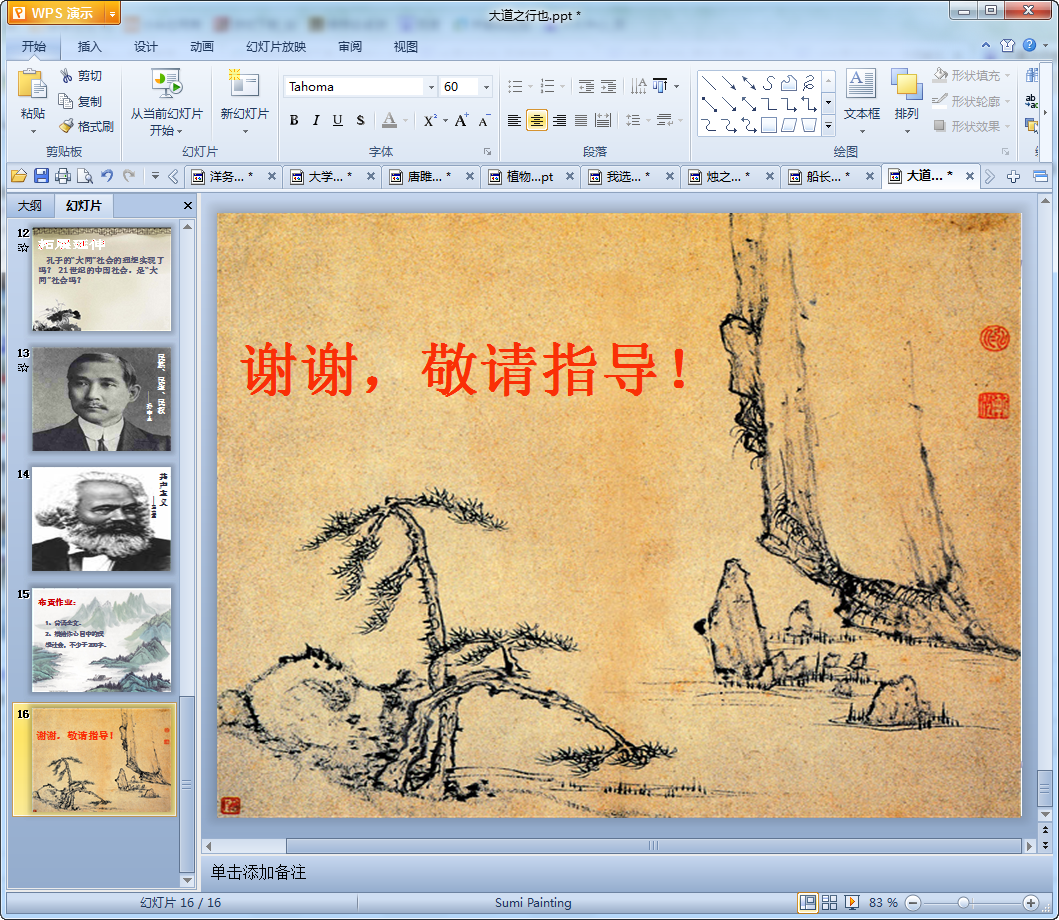Viewport: 1059px width, 920px height.
Task: Toggle text shadow S button
Action: click(x=360, y=120)
